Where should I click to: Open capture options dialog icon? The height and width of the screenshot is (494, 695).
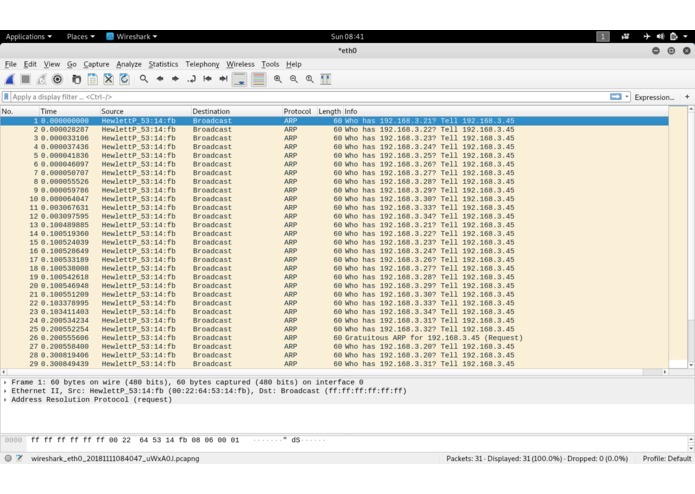coord(57,79)
